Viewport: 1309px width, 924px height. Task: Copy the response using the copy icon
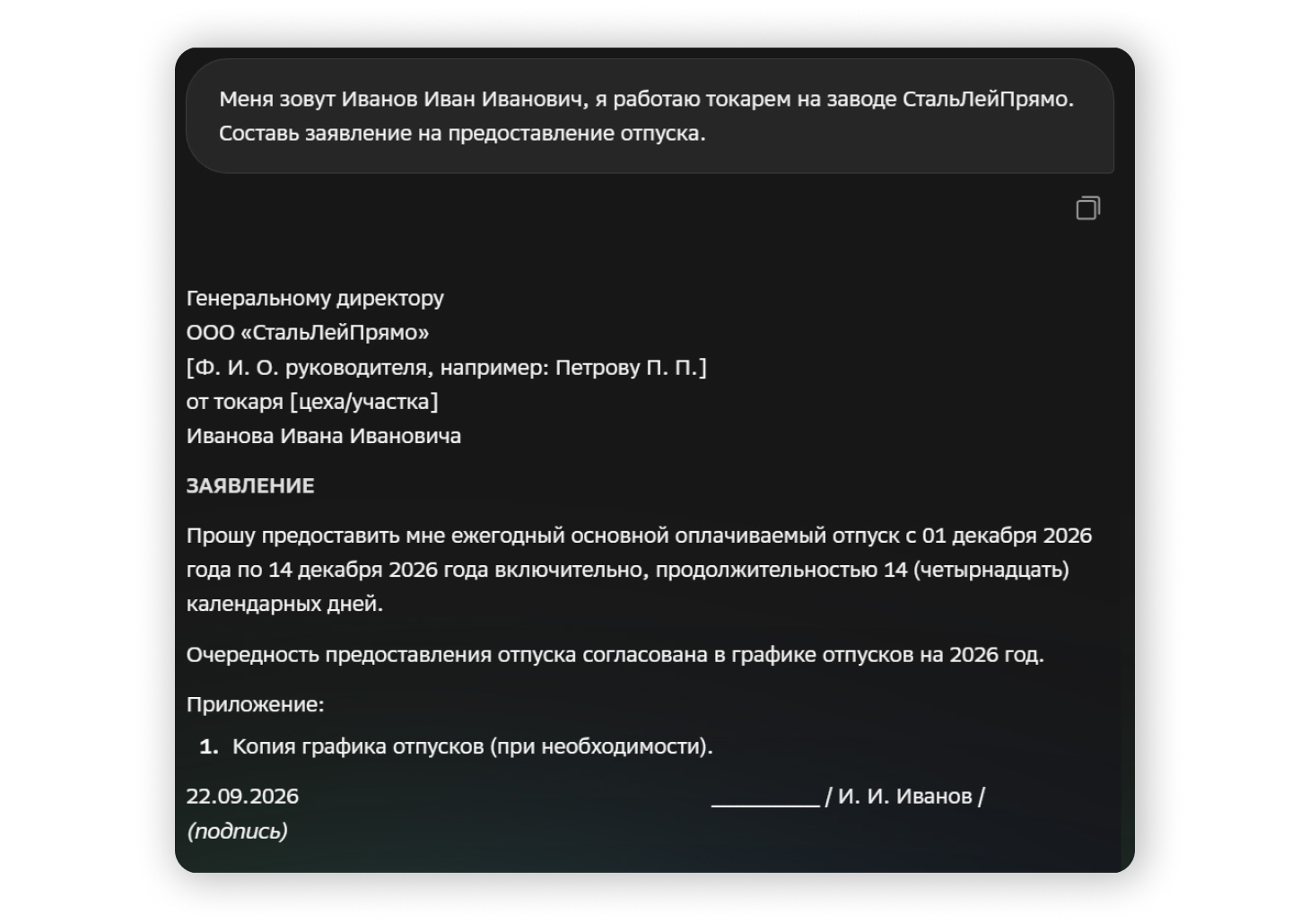point(1087,208)
